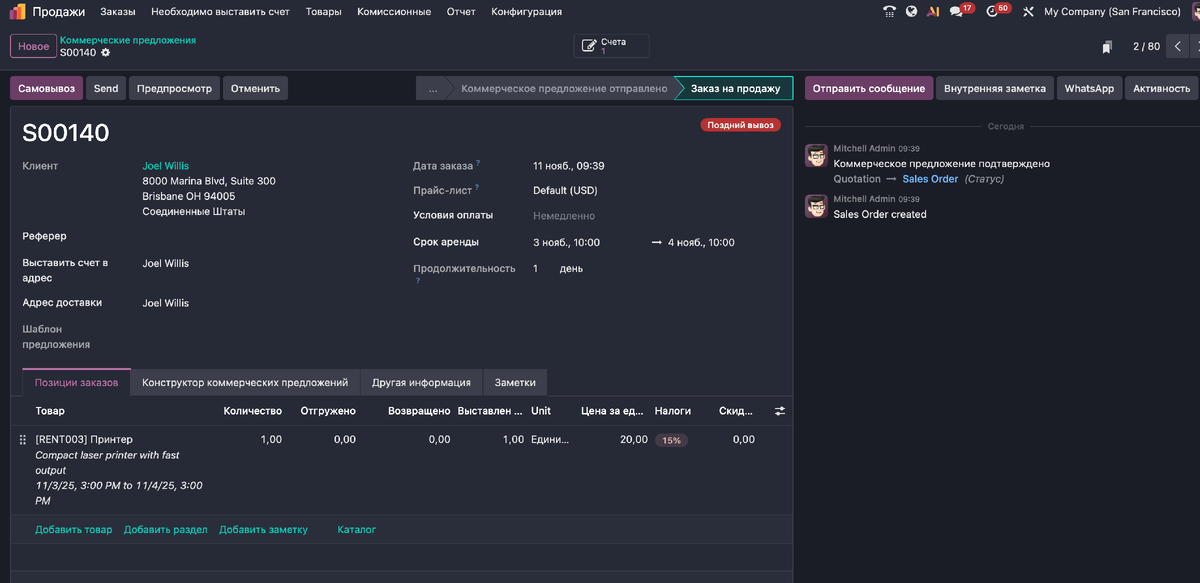The image size is (1200, 583).
Task: Switch to Позиции заказов tab
Action: (x=77, y=382)
